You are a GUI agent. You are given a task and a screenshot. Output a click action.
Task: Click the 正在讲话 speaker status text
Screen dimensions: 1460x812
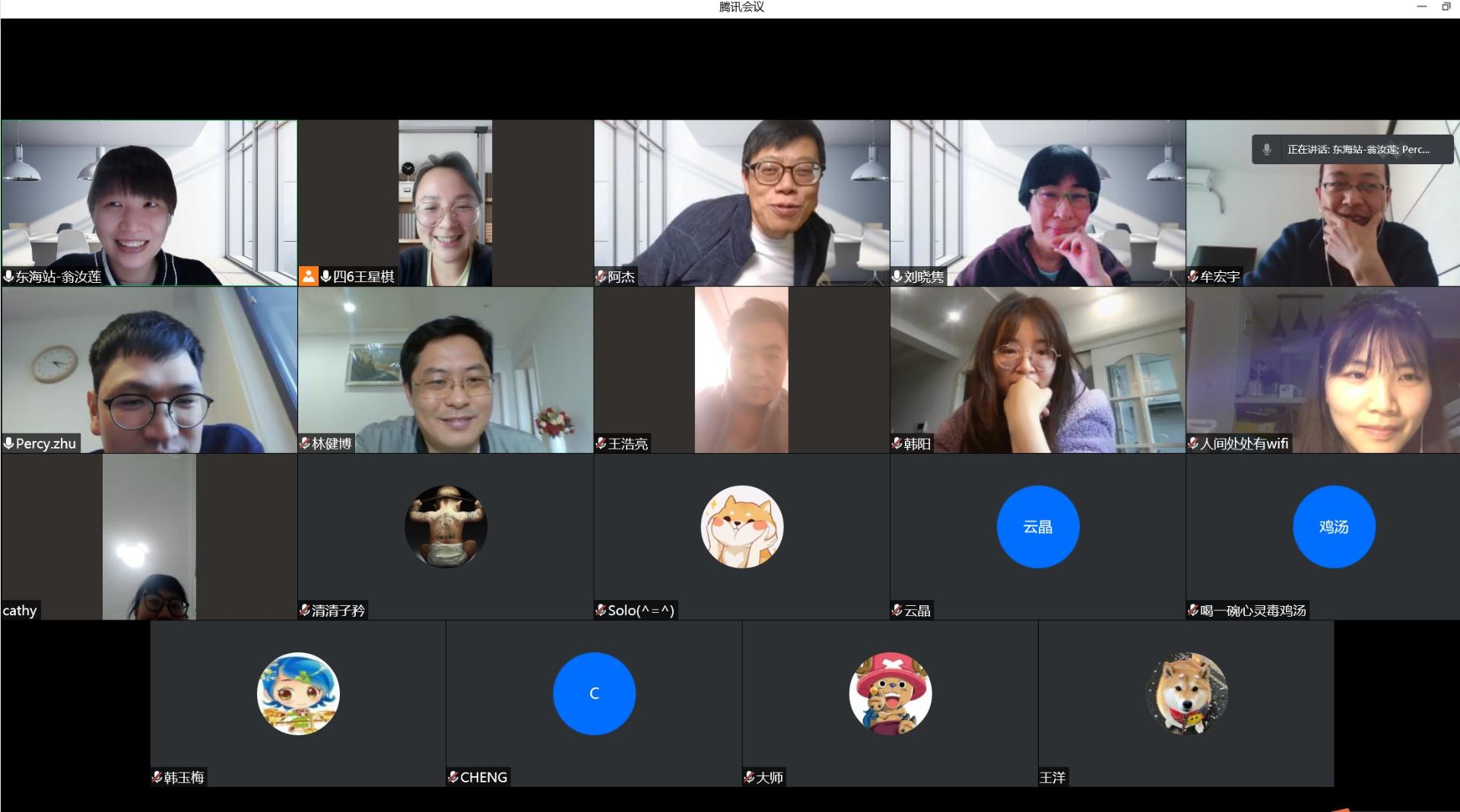point(1358,150)
